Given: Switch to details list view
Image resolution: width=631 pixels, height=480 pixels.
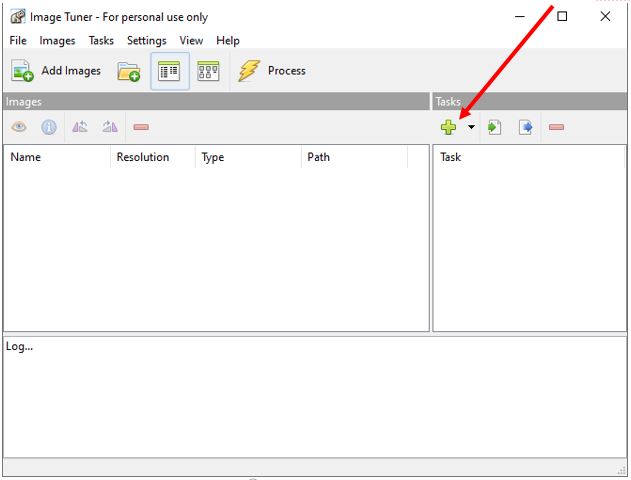Looking at the screenshot, I should 169,71.
